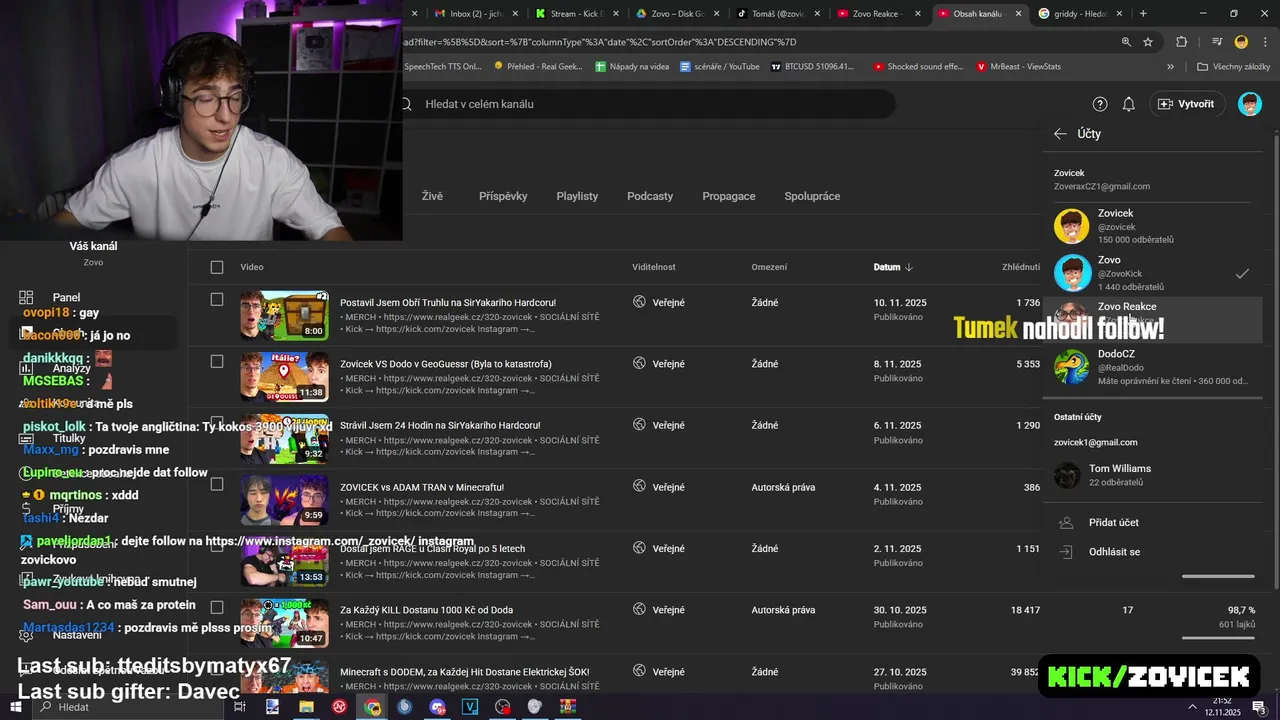Open visibility icon for RAGE Clash Royal video
The width and height of the screenshot is (1280, 720).
[x=640, y=548]
